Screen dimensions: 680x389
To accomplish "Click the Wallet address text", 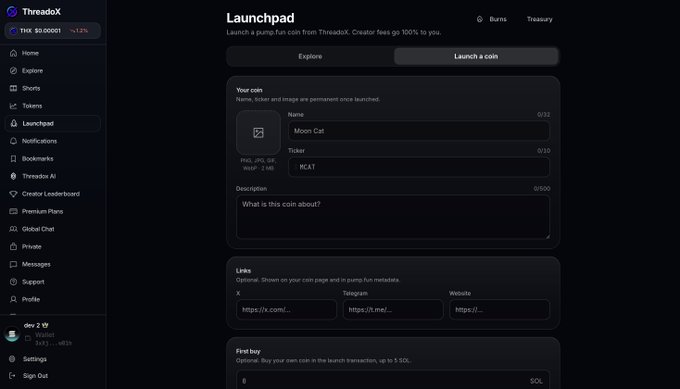I will [x=53, y=343].
